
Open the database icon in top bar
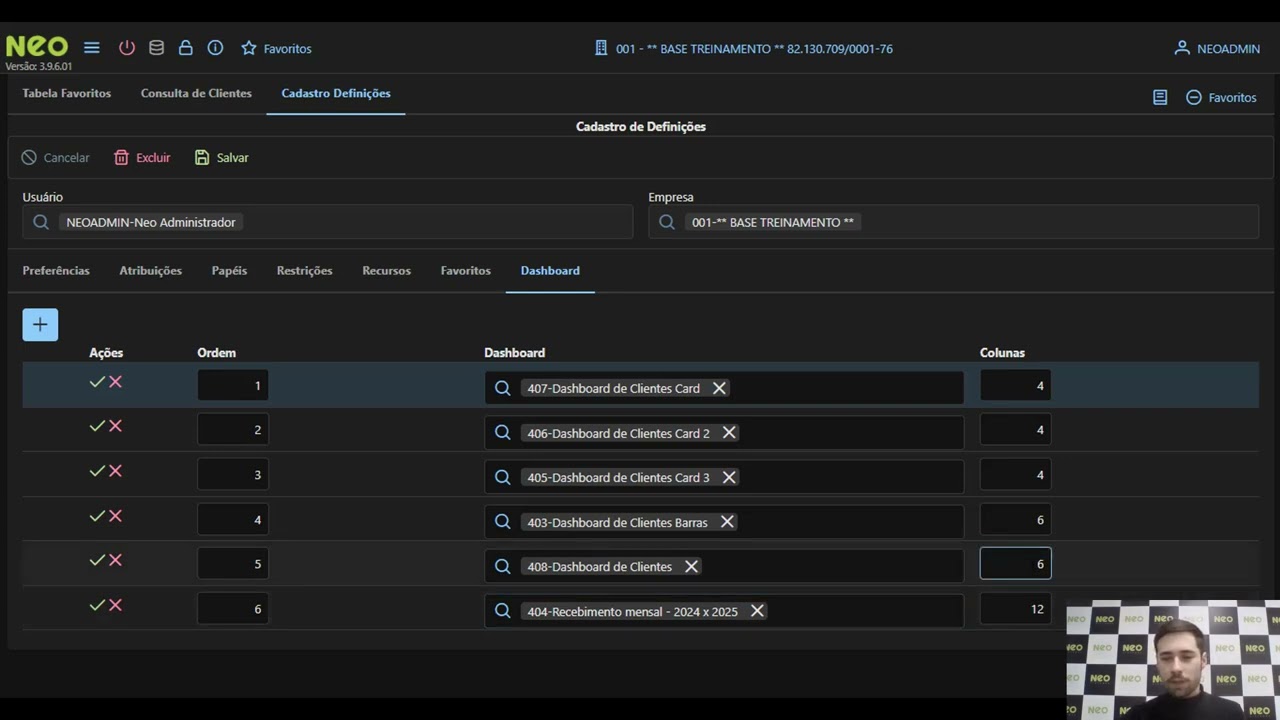tap(156, 48)
